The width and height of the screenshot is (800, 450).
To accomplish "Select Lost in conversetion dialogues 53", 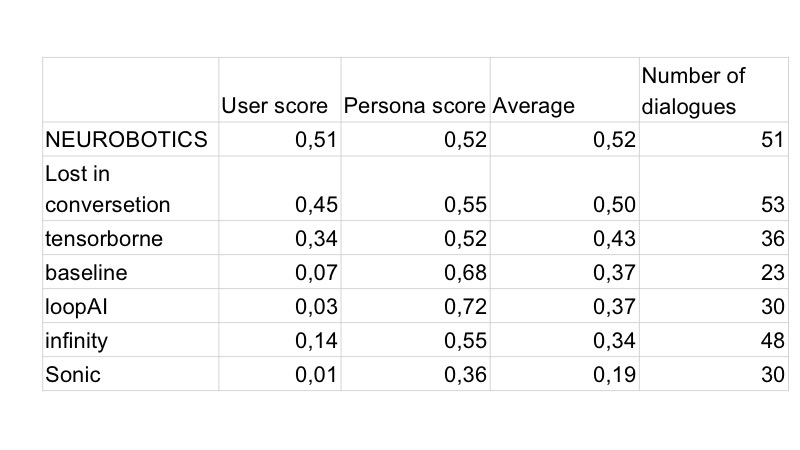I will [767, 205].
